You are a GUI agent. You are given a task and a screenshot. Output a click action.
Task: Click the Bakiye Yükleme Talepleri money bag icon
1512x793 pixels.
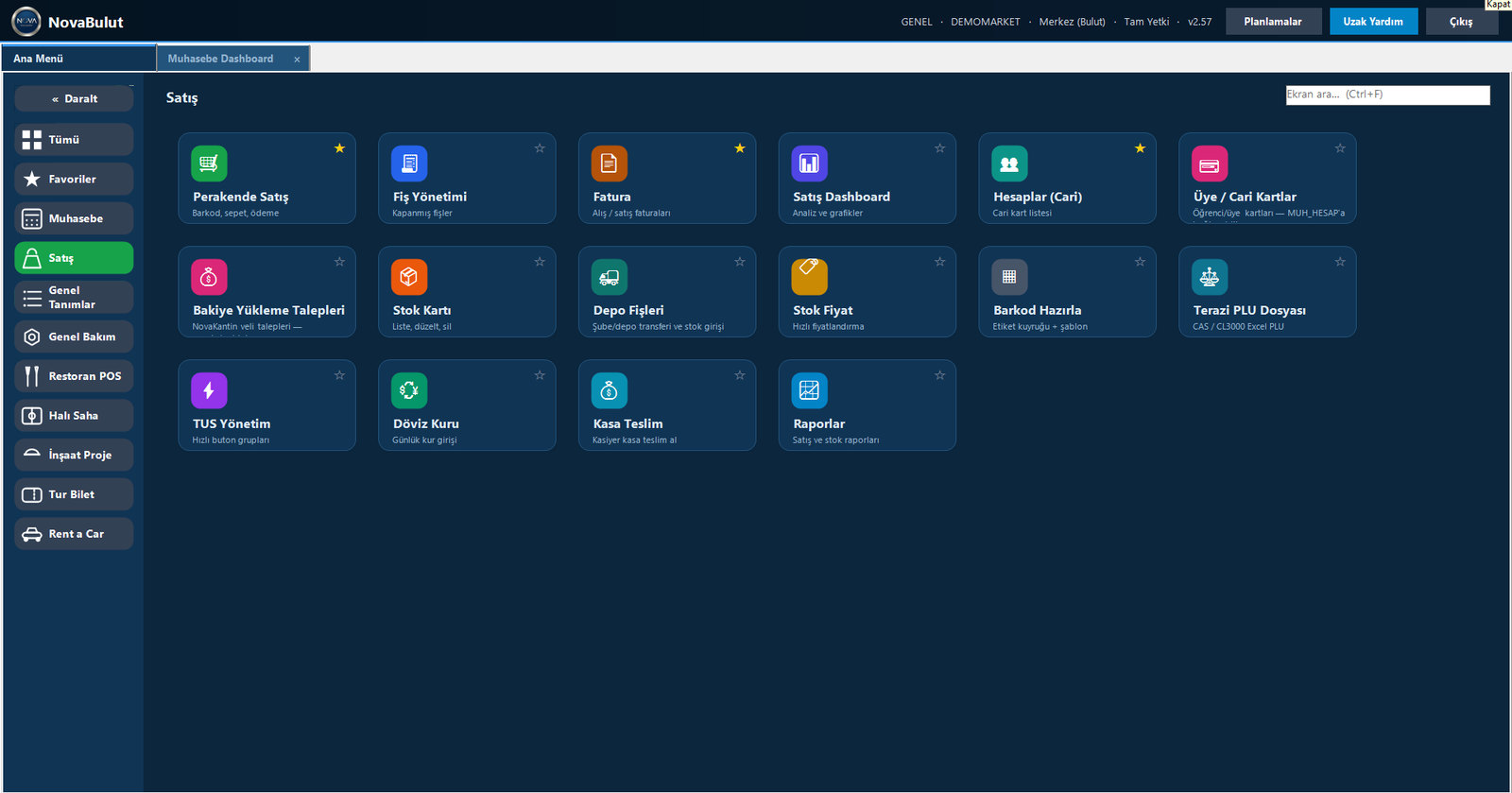(209, 277)
